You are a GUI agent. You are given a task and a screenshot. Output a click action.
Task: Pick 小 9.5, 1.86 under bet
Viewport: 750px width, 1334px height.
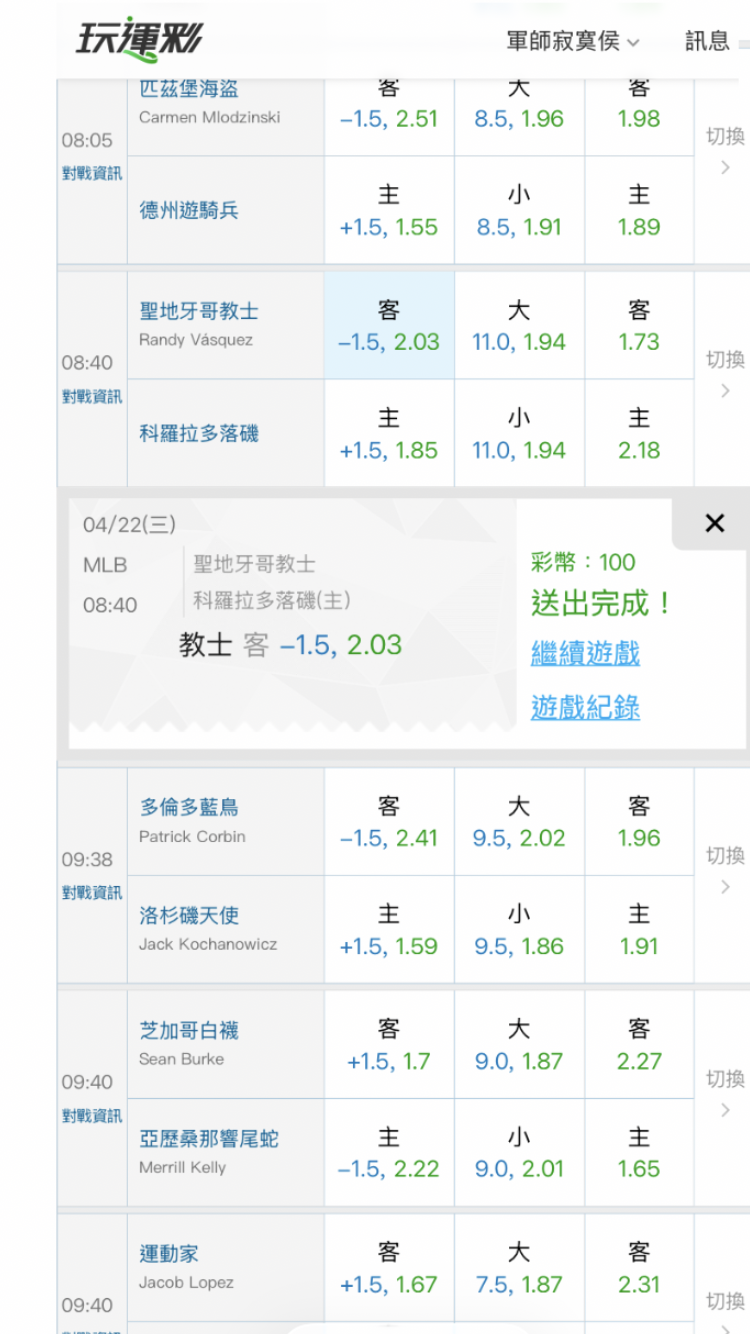(519, 930)
